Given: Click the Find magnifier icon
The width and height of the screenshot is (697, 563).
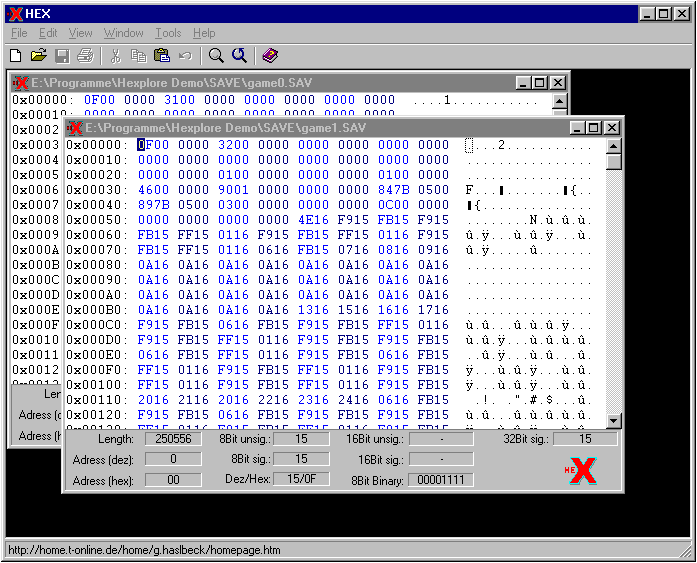Looking at the screenshot, I should tap(216, 56).
